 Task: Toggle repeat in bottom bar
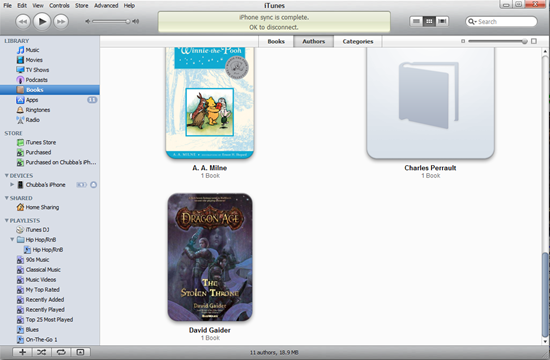coord(61,352)
